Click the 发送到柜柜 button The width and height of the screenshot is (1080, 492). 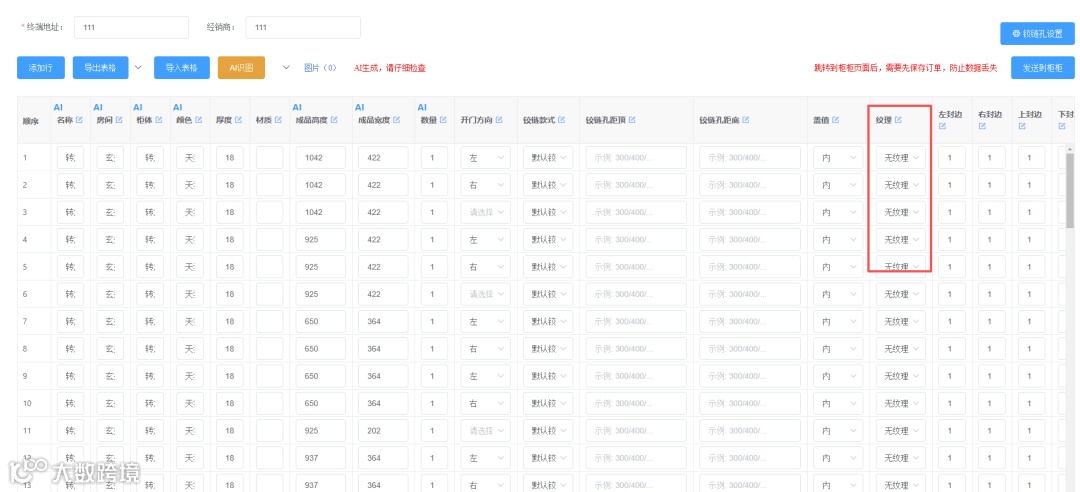pyautogui.click(x=1043, y=68)
